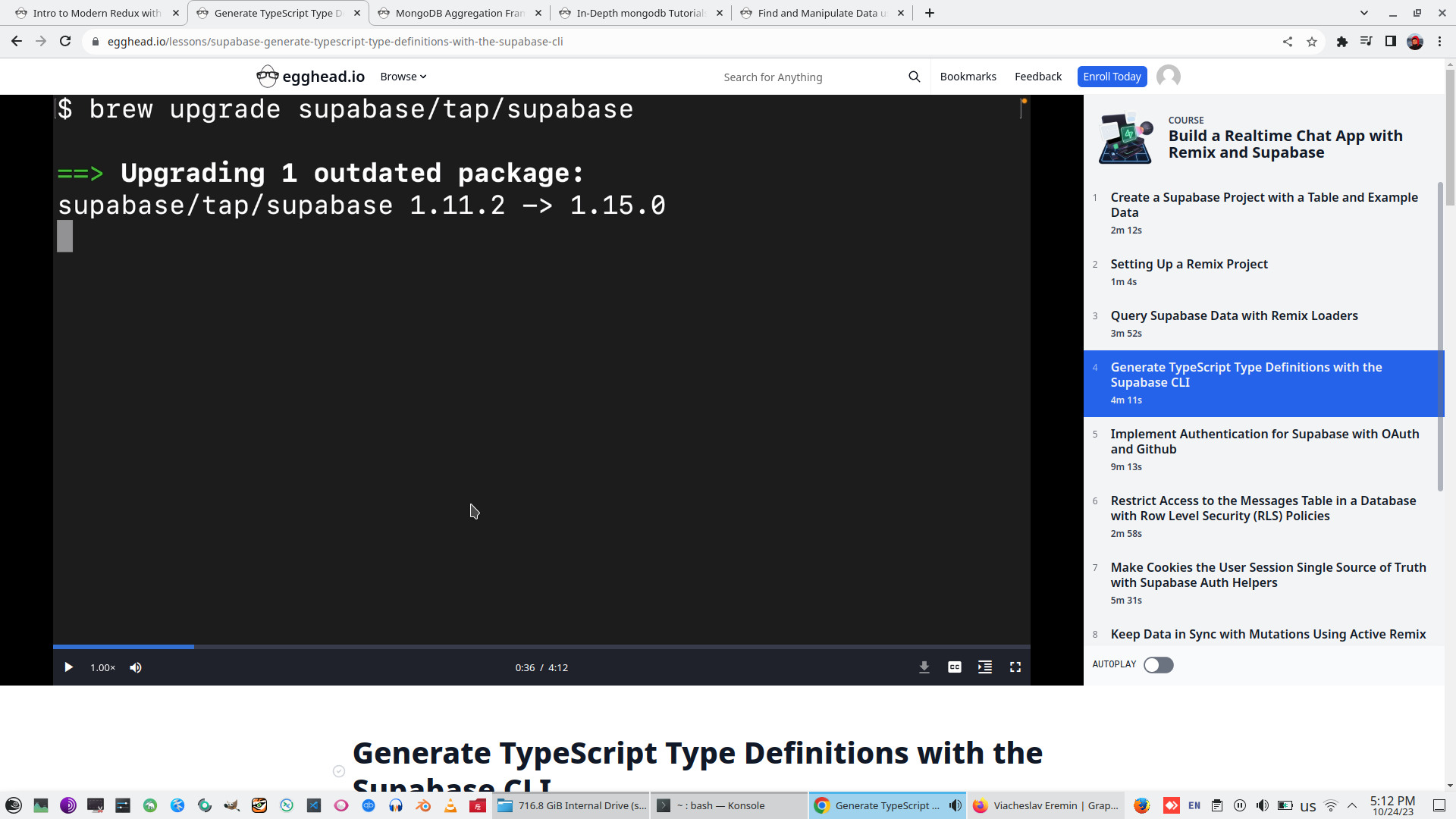
Task: Enter fullscreen video mode
Action: point(1015,667)
